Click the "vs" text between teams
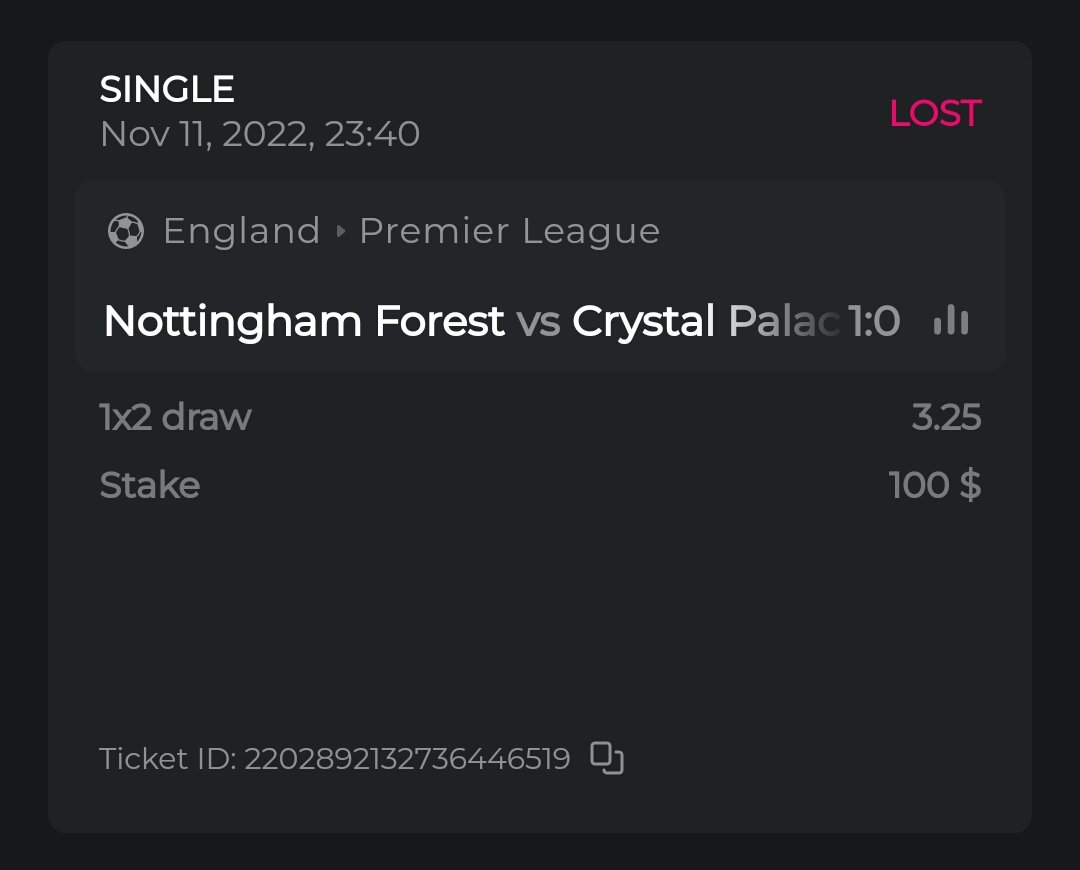The image size is (1080, 870). pyautogui.click(x=538, y=321)
